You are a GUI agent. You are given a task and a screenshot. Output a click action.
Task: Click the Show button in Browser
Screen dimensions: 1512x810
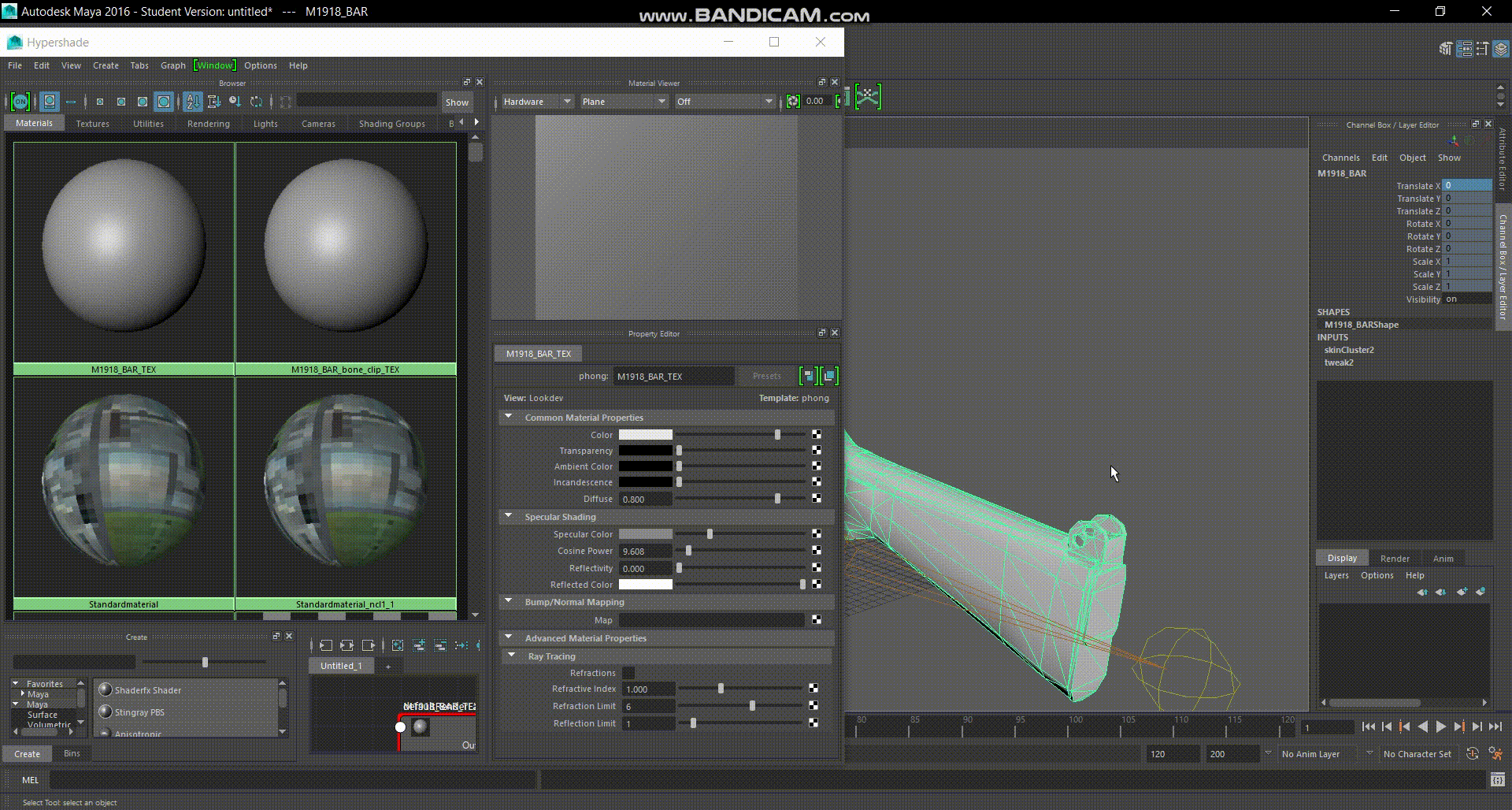point(457,102)
